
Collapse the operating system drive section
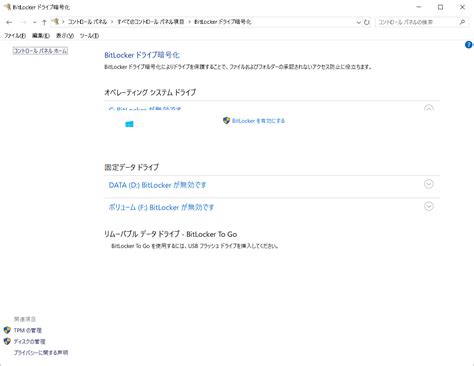429,108
